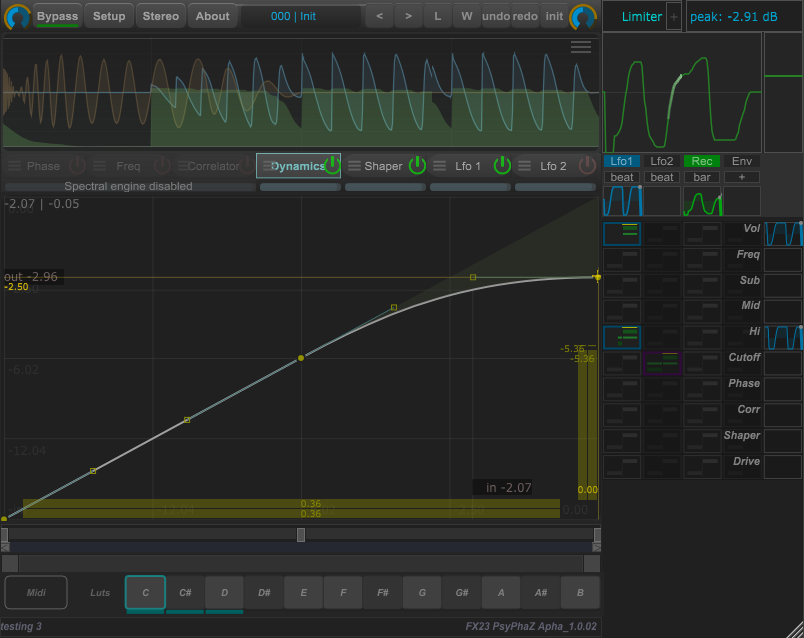This screenshot has height=638, width=804.
Task: Toggle the Shaper module power icon
Action: 417,166
